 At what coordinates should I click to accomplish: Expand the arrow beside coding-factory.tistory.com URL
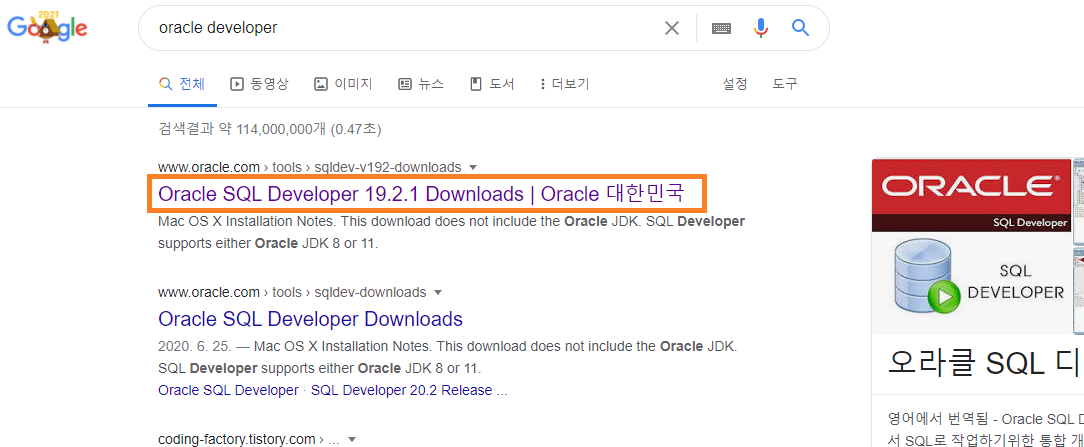coord(353,439)
